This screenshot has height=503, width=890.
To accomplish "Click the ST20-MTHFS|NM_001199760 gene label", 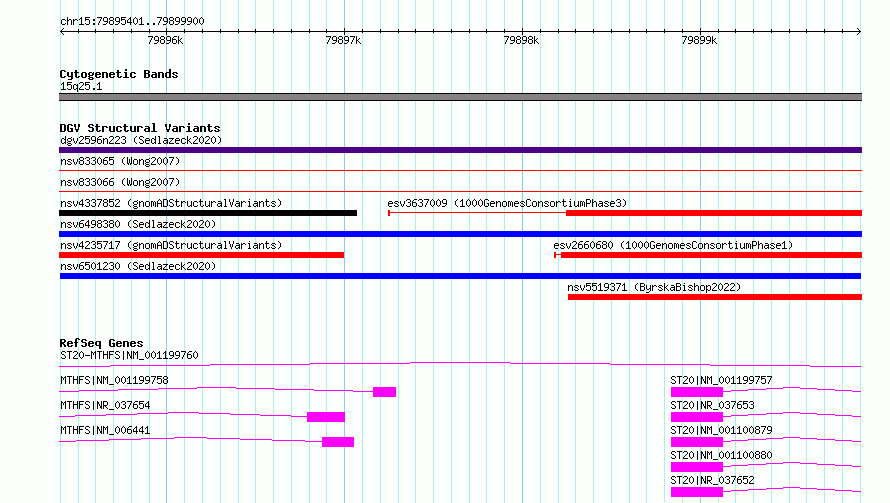I will (129, 355).
